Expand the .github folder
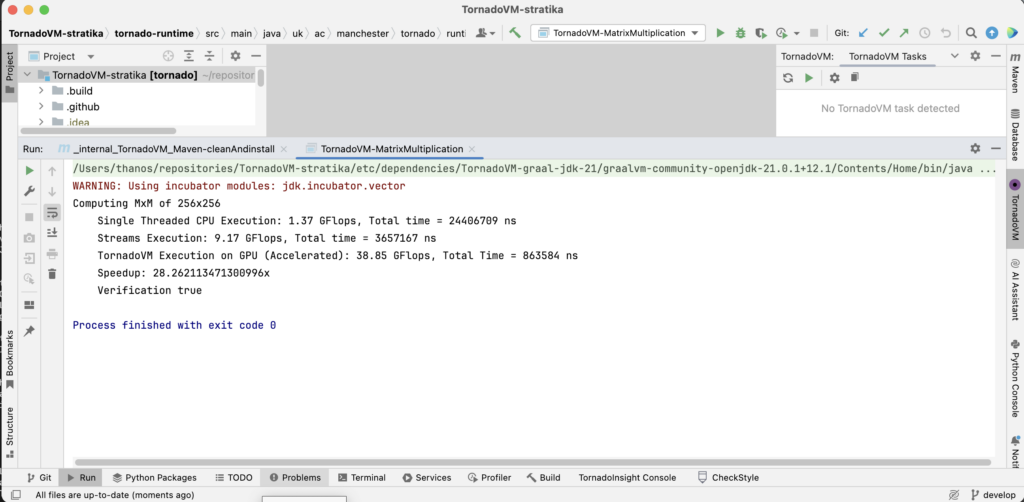Viewport: 1024px width, 502px height. pos(41,106)
